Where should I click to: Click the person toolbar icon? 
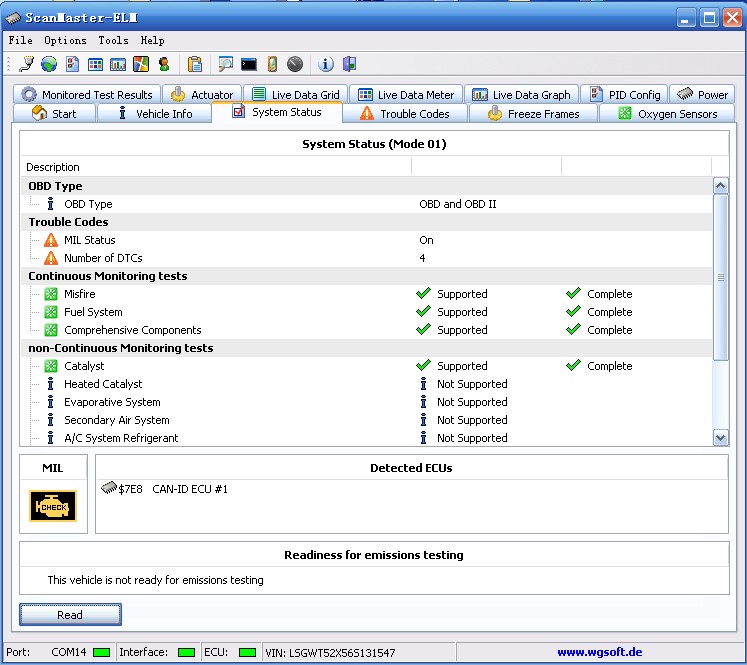click(x=164, y=64)
